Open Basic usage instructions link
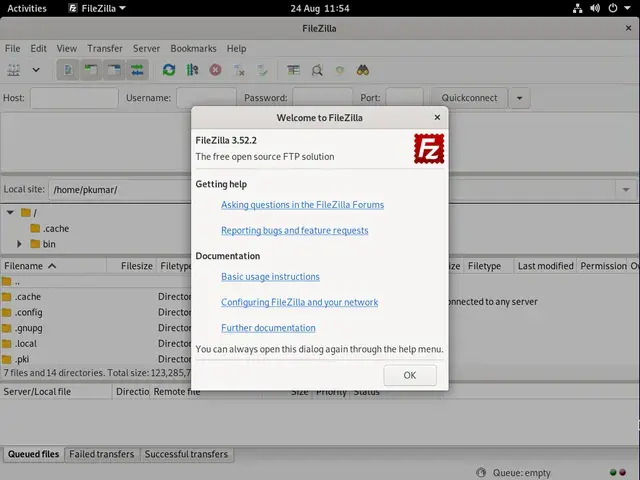This screenshot has height=480, width=640. 270,277
